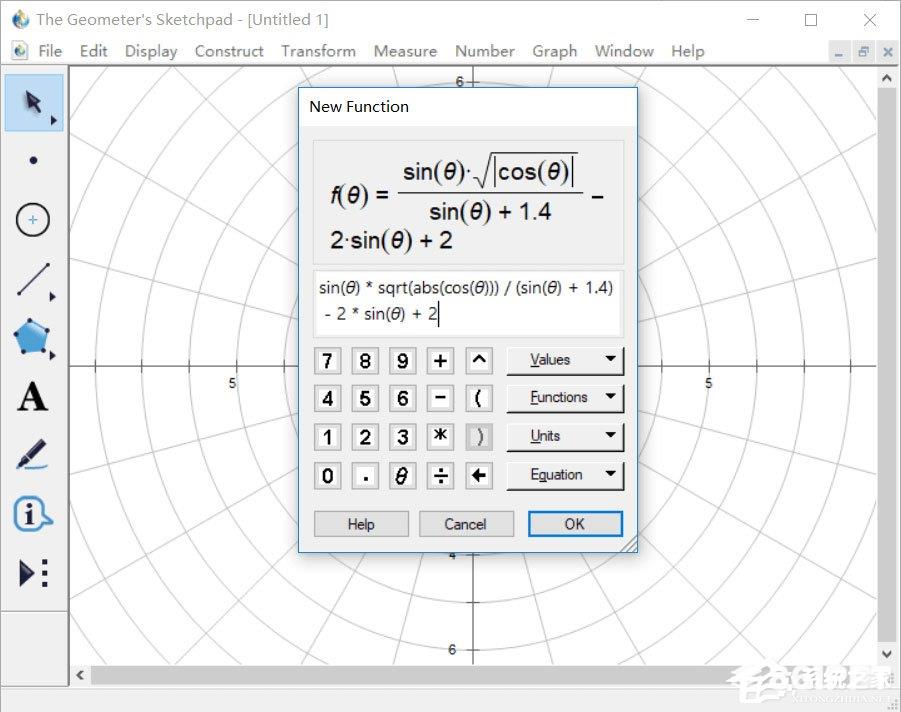Open the Number menu
Viewport: 901px width, 712px height.
pos(484,51)
